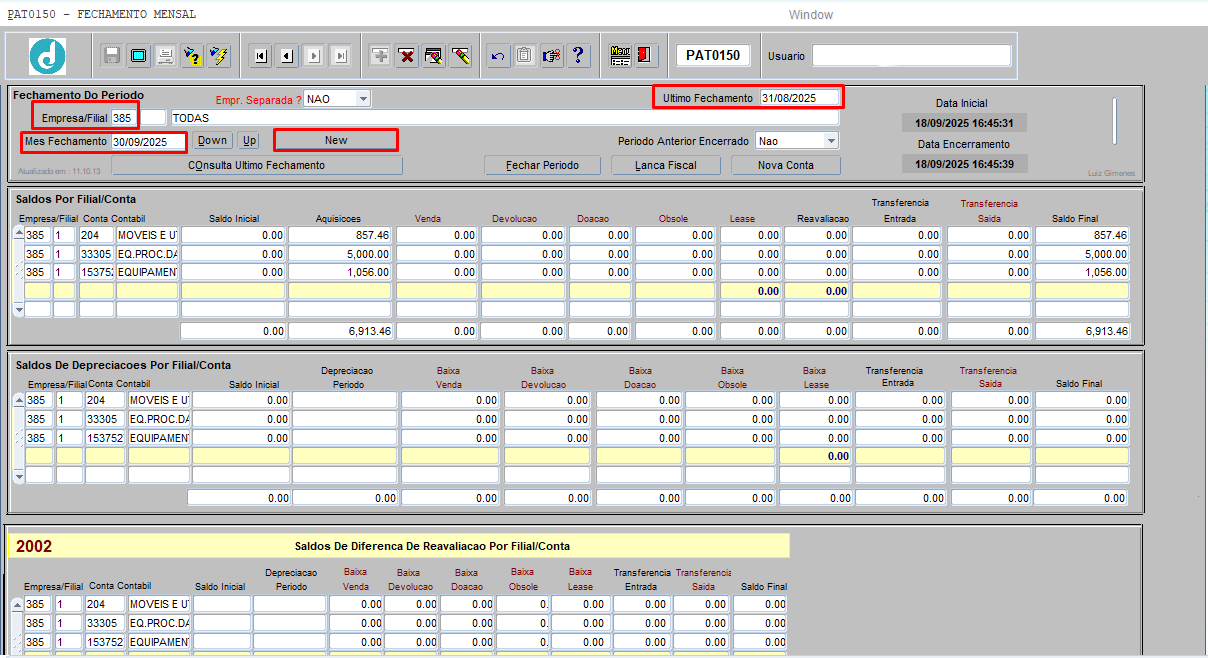
Task: Open the Menu icon in the toolbar
Action: pyautogui.click(x=620, y=56)
